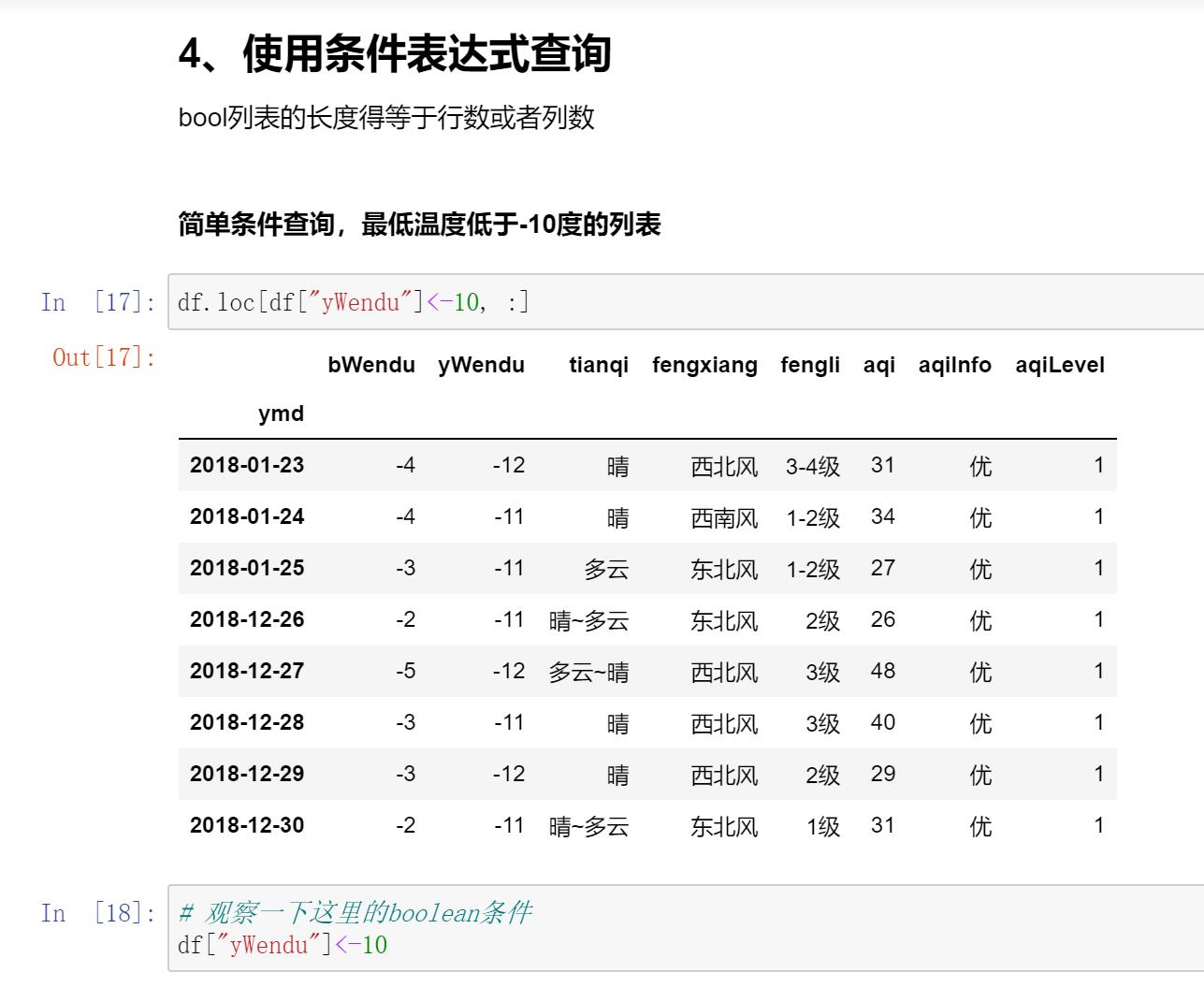Click the yWendu value -12 in 2018-12-29 row
The height and width of the screenshot is (987, 1204).
(x=509, y=774)
